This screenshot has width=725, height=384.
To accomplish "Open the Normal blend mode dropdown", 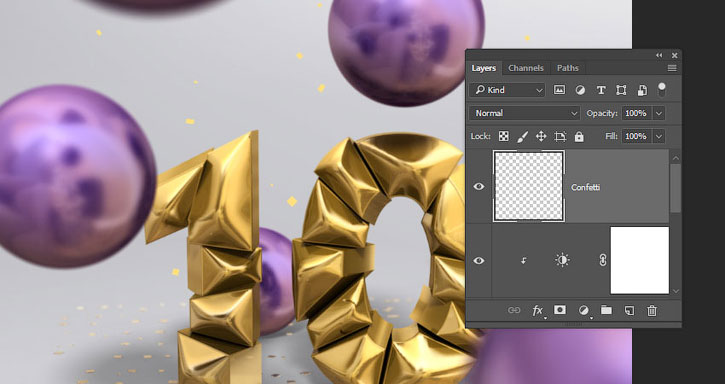I will click(525, 113).
